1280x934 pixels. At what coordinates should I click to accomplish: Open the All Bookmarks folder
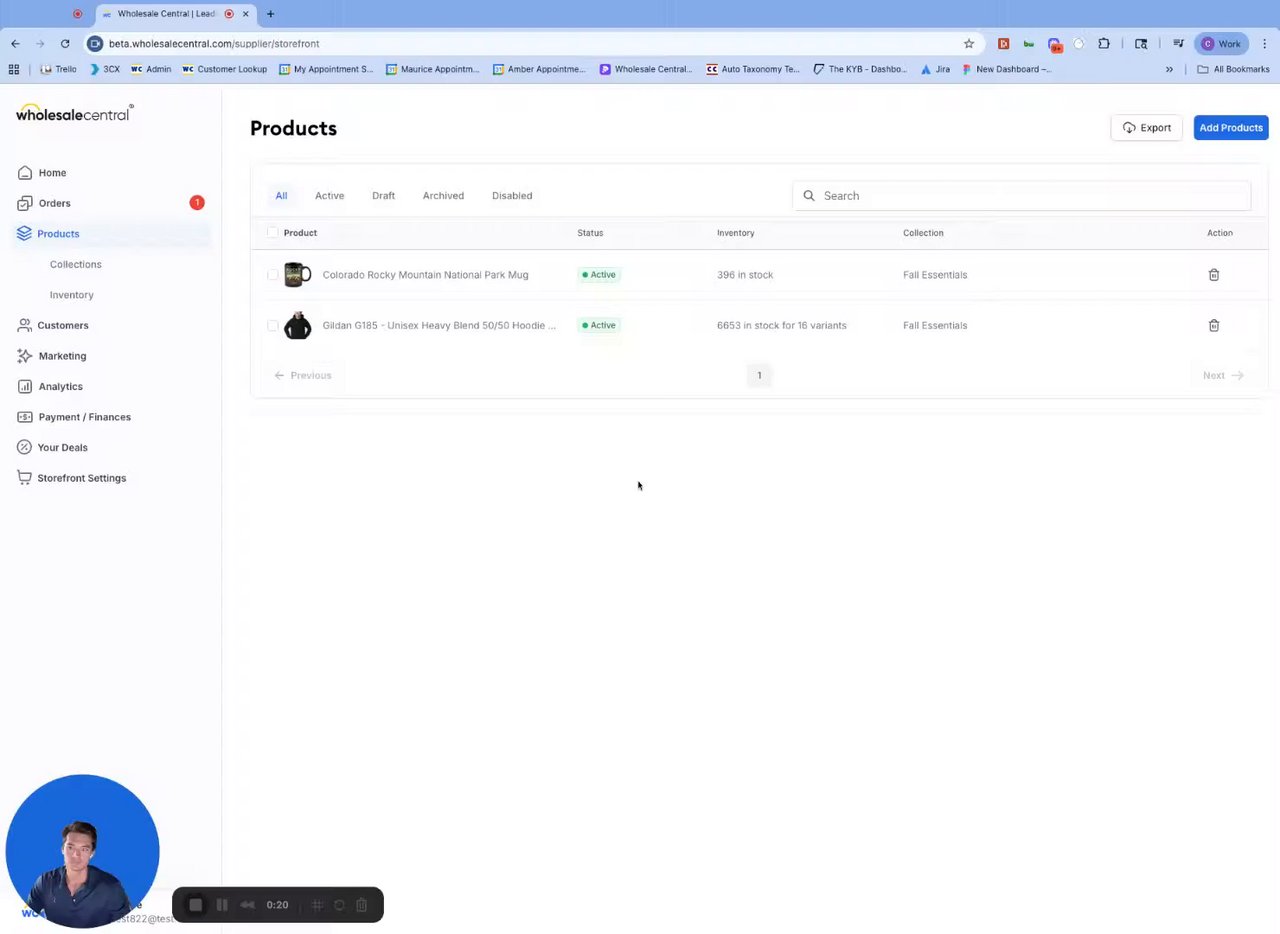(x=1233, y=69)
